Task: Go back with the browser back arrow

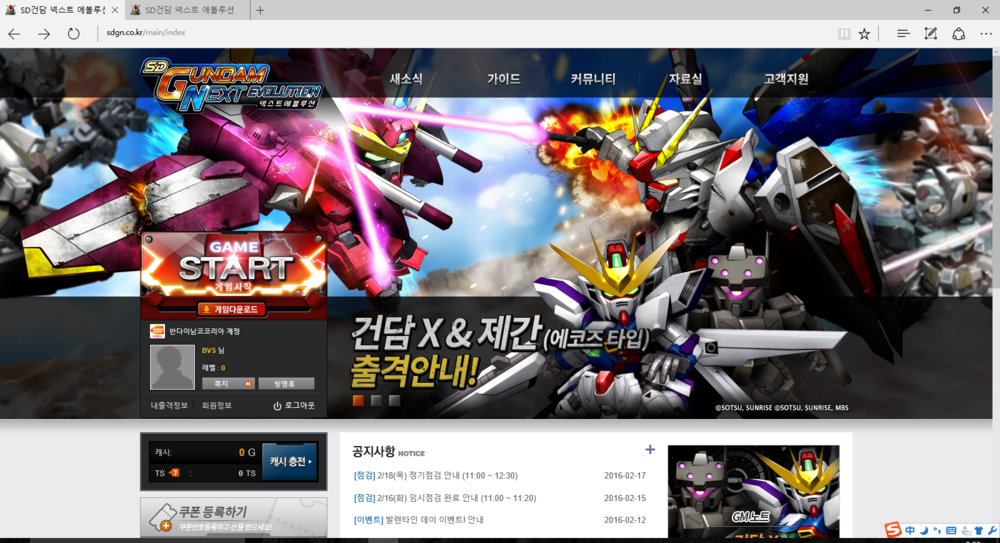Action: [14, 34]
